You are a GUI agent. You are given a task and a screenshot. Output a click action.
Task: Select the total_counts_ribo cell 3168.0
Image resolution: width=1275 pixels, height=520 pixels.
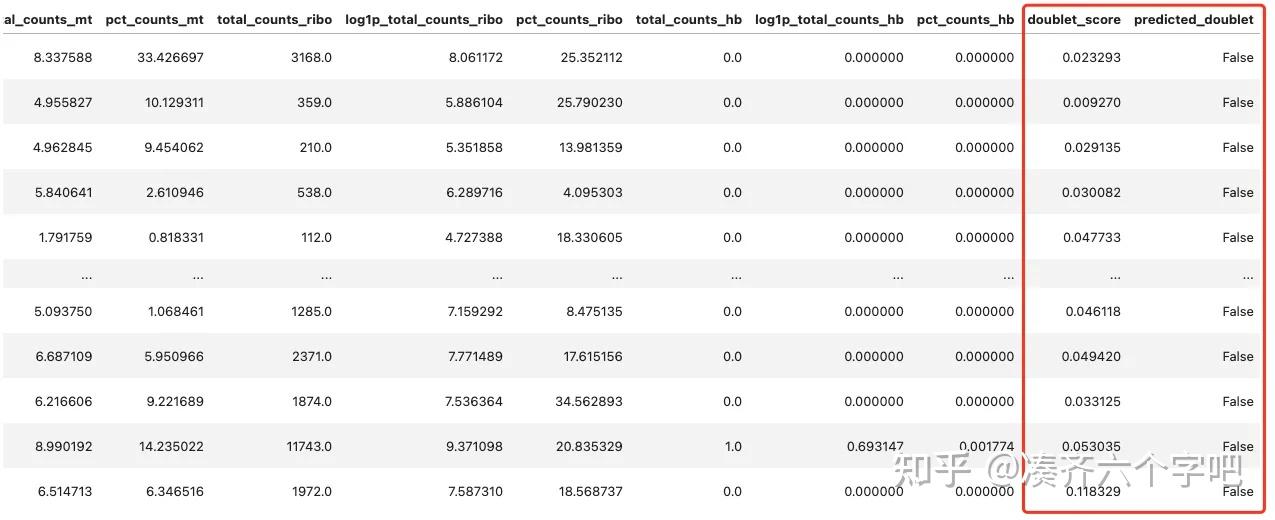(311, 57)
